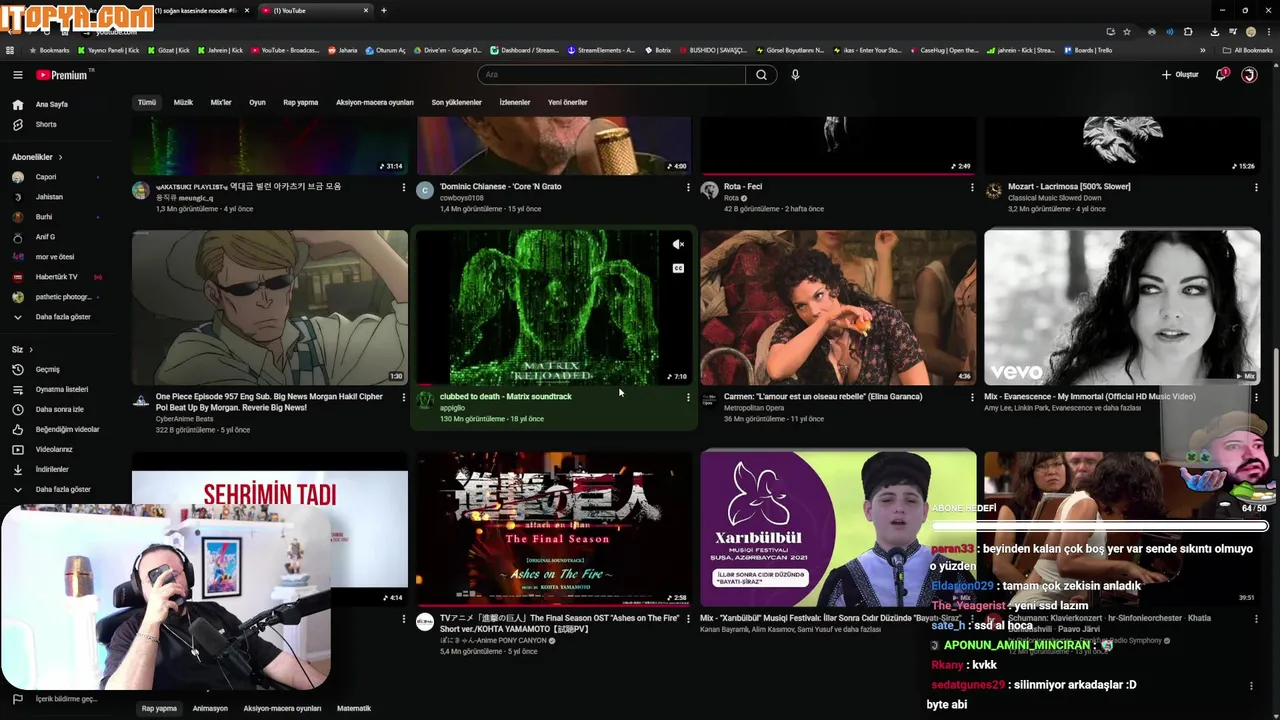1280x720 pixels.
Task: Open the Carmen L'amour opera thumbnail
Action: pos(838,307)
